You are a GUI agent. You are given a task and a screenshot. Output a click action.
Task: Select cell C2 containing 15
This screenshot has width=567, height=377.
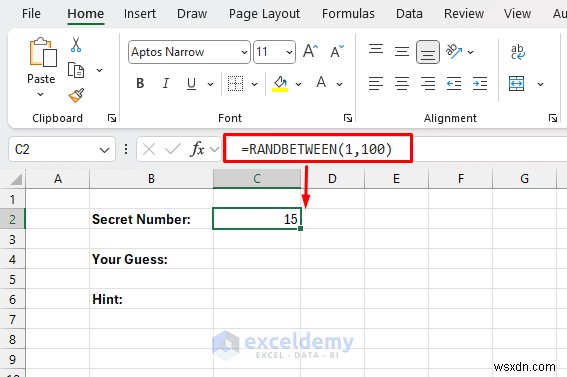pos(257,219)
